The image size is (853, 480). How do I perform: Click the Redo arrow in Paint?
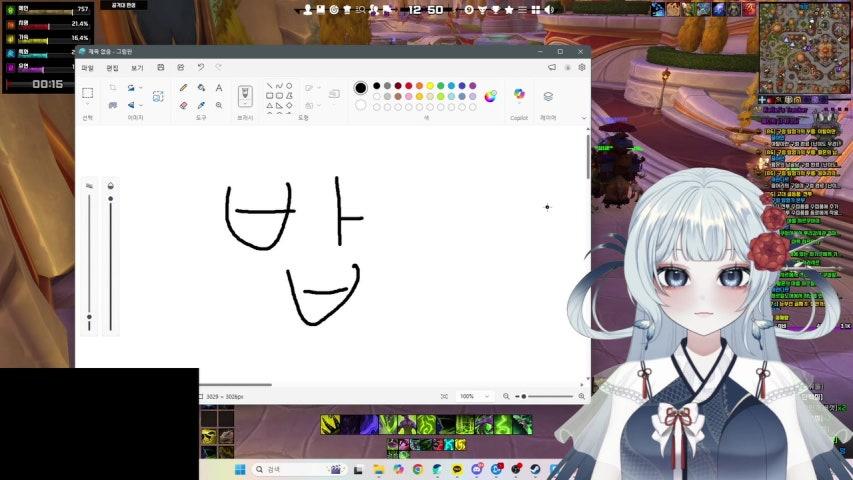pos(219,67)
